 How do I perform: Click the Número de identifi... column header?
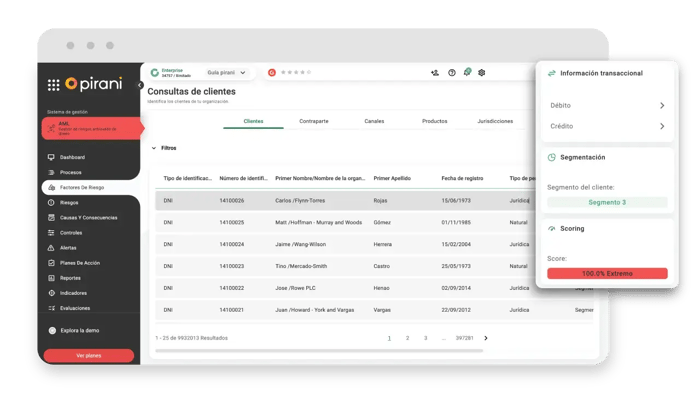point(243,178)
